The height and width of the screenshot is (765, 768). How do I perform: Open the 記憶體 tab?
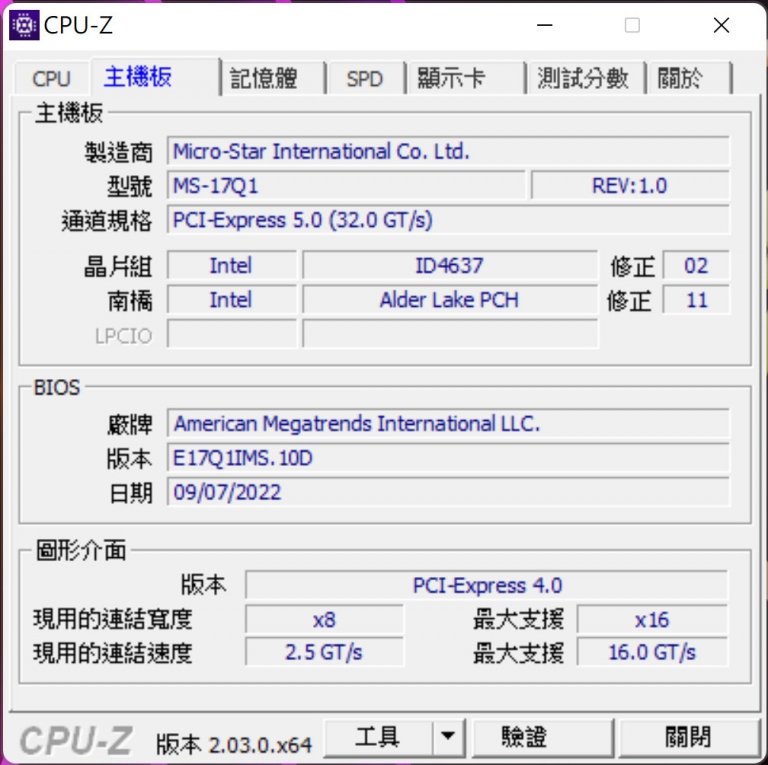[273, 78]
